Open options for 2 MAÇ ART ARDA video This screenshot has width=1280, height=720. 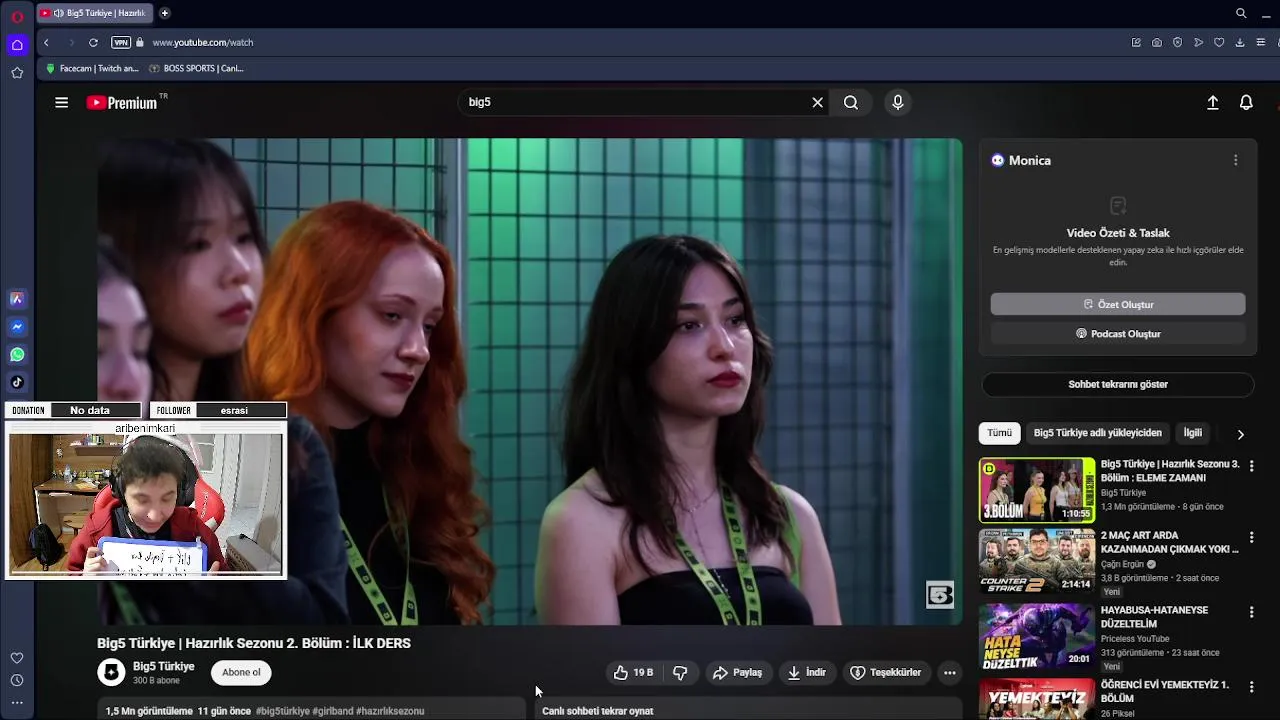(1251, 537)
